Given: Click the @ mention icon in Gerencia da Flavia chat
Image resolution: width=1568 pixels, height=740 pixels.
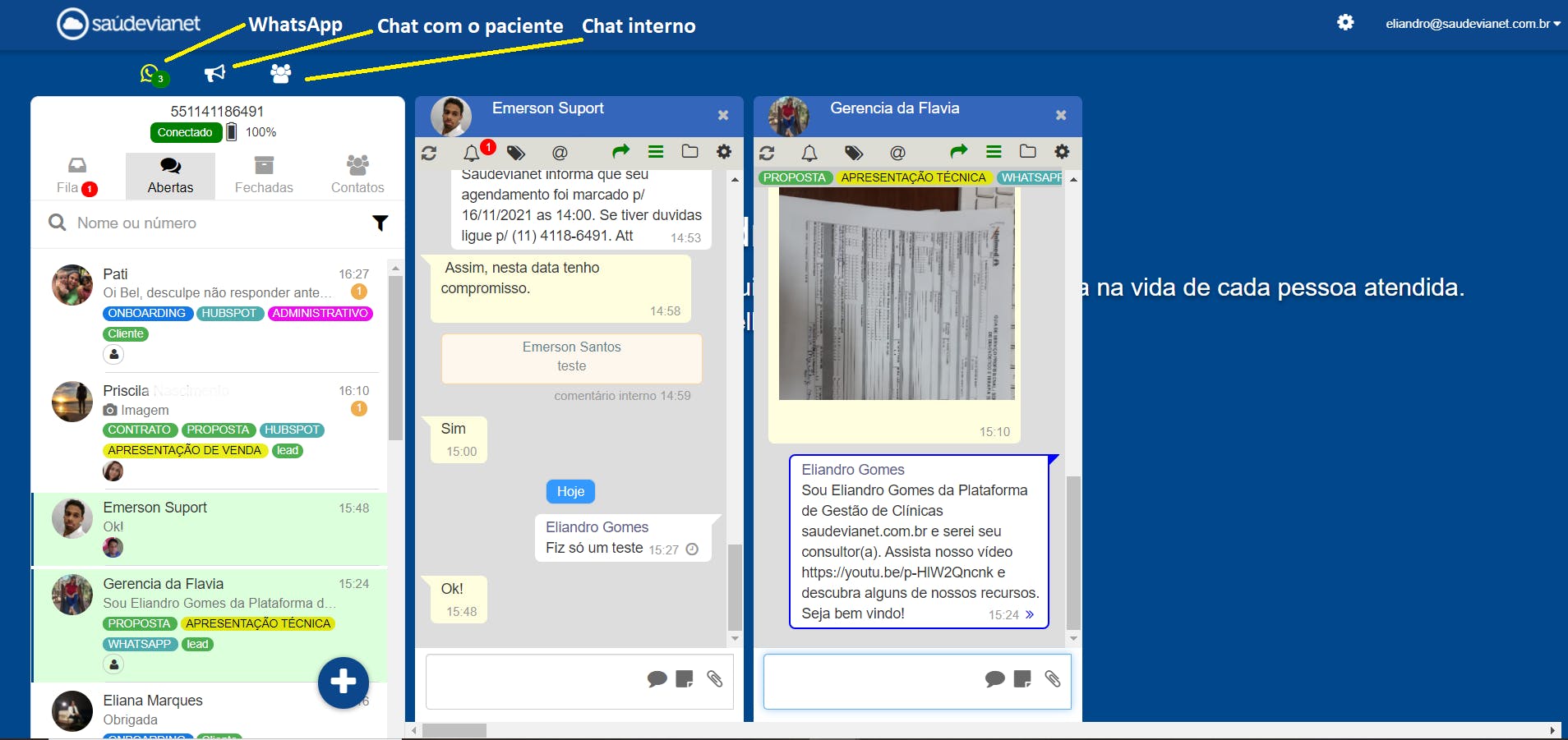Looking at the screenshot, I should coord(897,153).
